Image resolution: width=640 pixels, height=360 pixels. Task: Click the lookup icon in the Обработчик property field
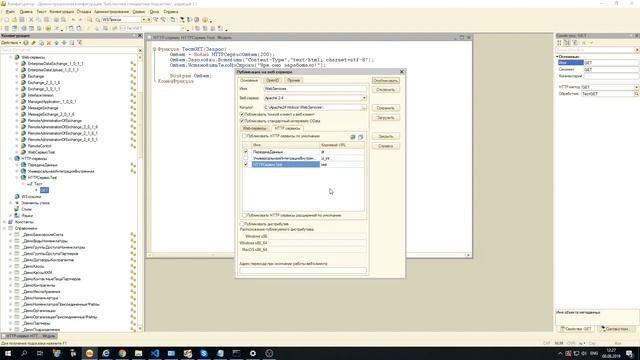click(636, 94)
